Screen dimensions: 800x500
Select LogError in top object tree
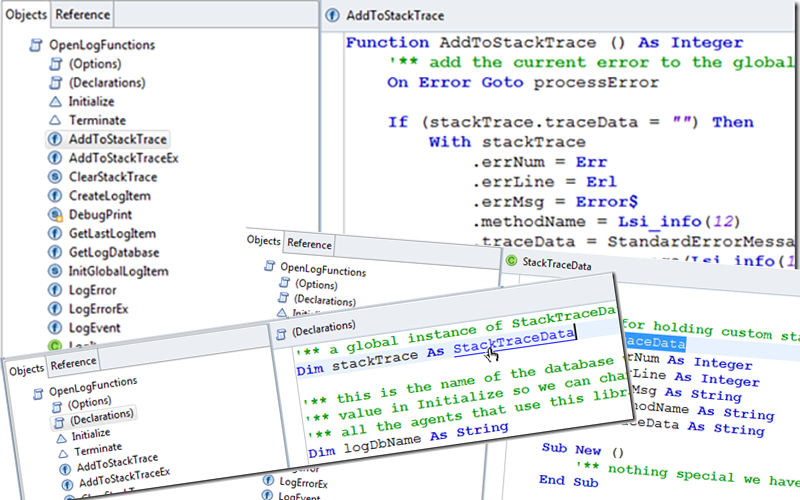[x=93, y=290]
